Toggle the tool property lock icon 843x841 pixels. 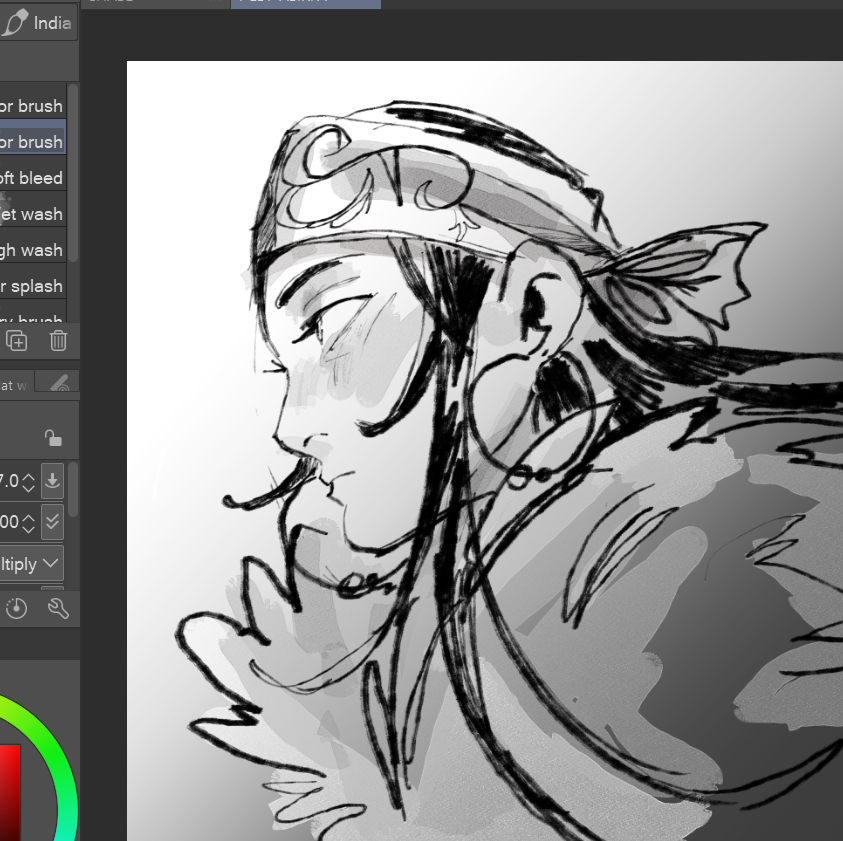(x=53, y=438)
